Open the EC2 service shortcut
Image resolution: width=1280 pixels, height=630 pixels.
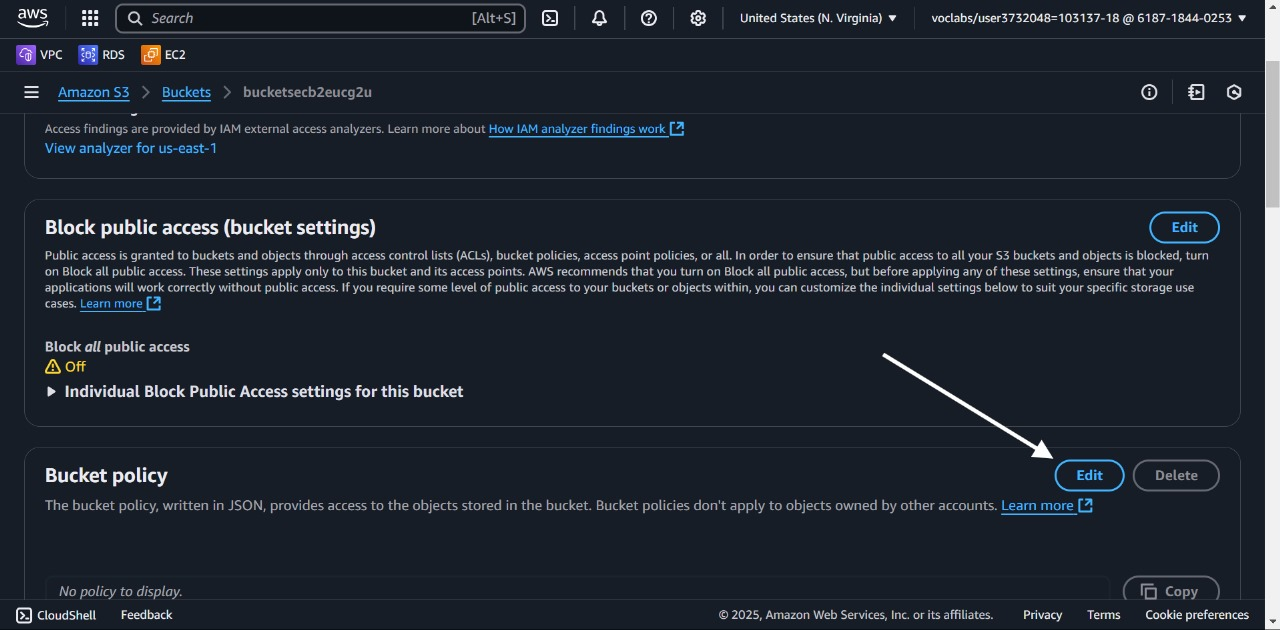pyautogui.click(x=164, y=55)
